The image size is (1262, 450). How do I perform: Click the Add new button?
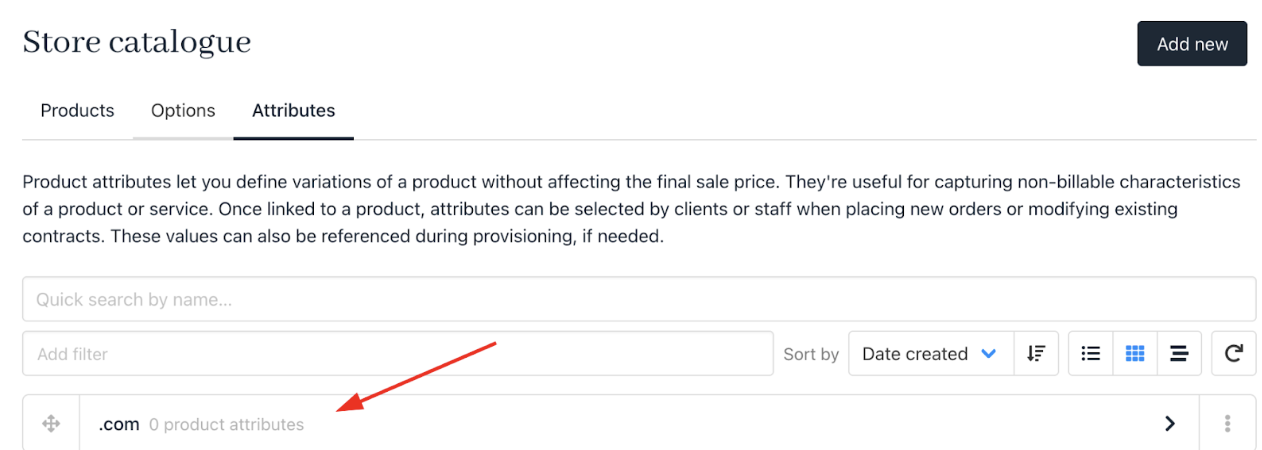tap(1192, 44)
